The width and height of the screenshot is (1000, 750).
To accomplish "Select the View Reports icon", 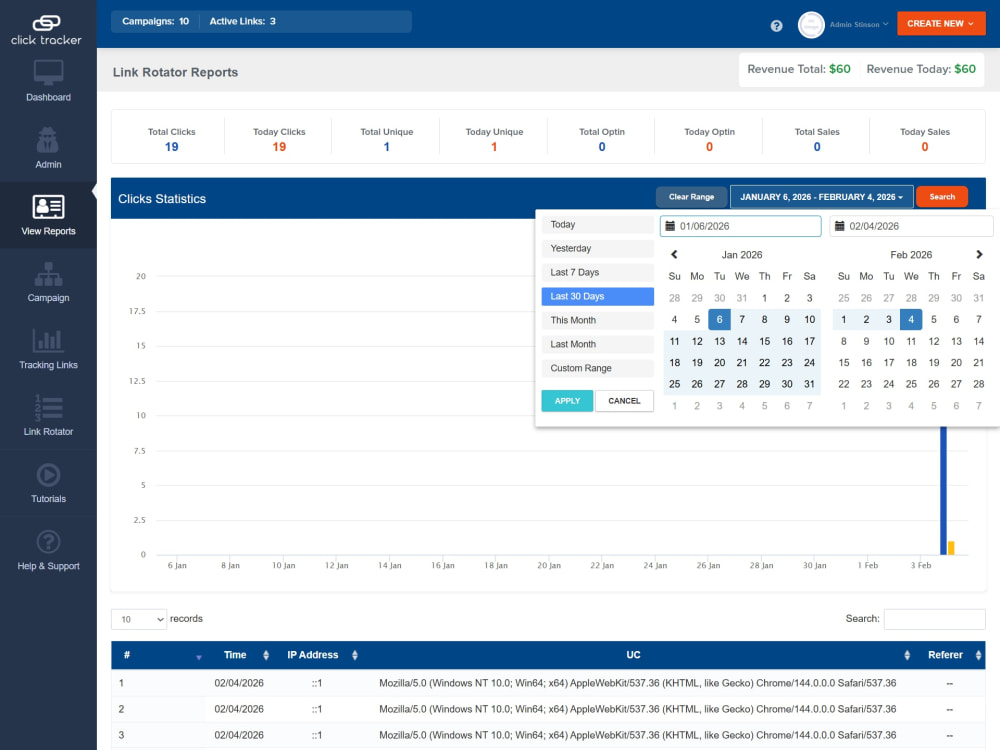I will click(48, 207).
